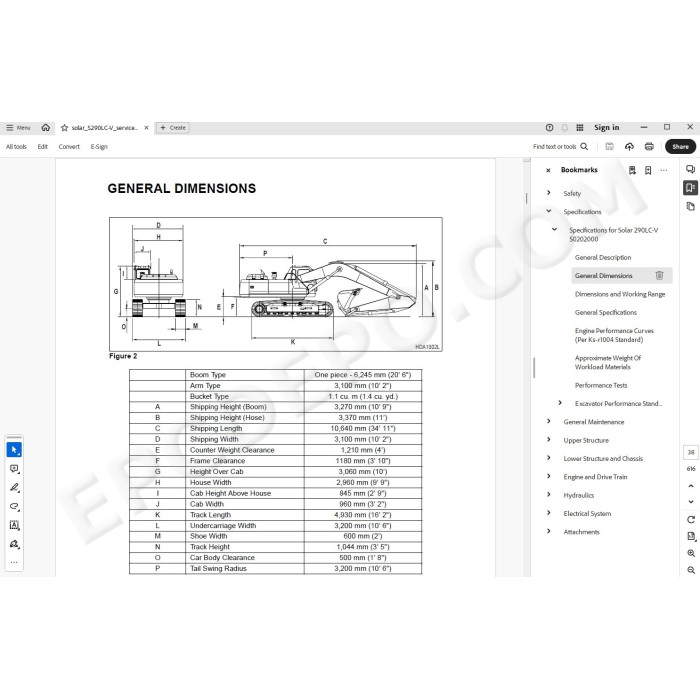The image size is (700, 700).
Task: Expand the General Maintenance bookmark
Action: (549, 421)
